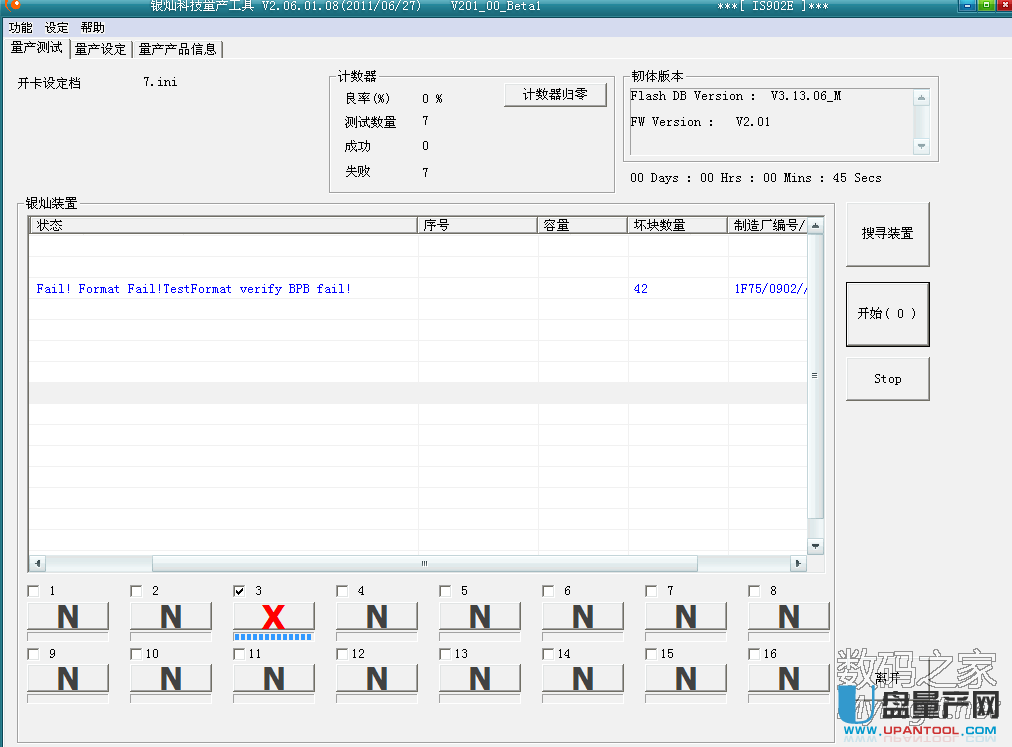Viewport: 1012px width, 747px height.
Task: Enable the port 1 checkbox
Action: [34, 591]
